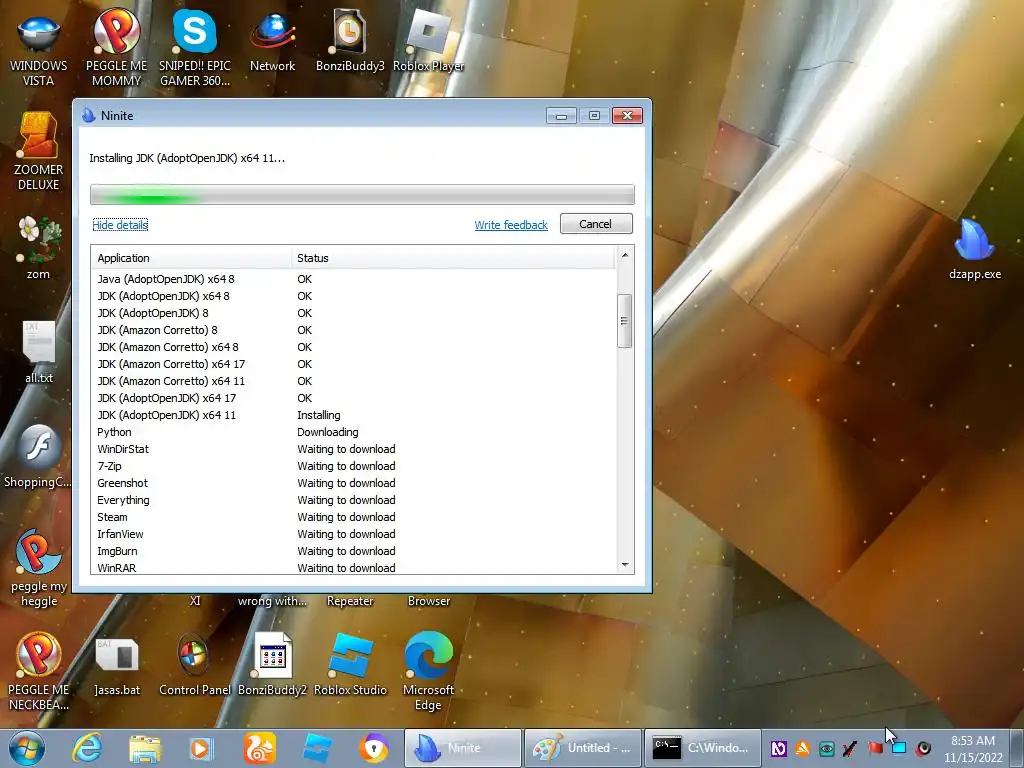Open Windows Media Player taskbar icon
This screenshot has height=768, width=1024.
coord(201,748)
